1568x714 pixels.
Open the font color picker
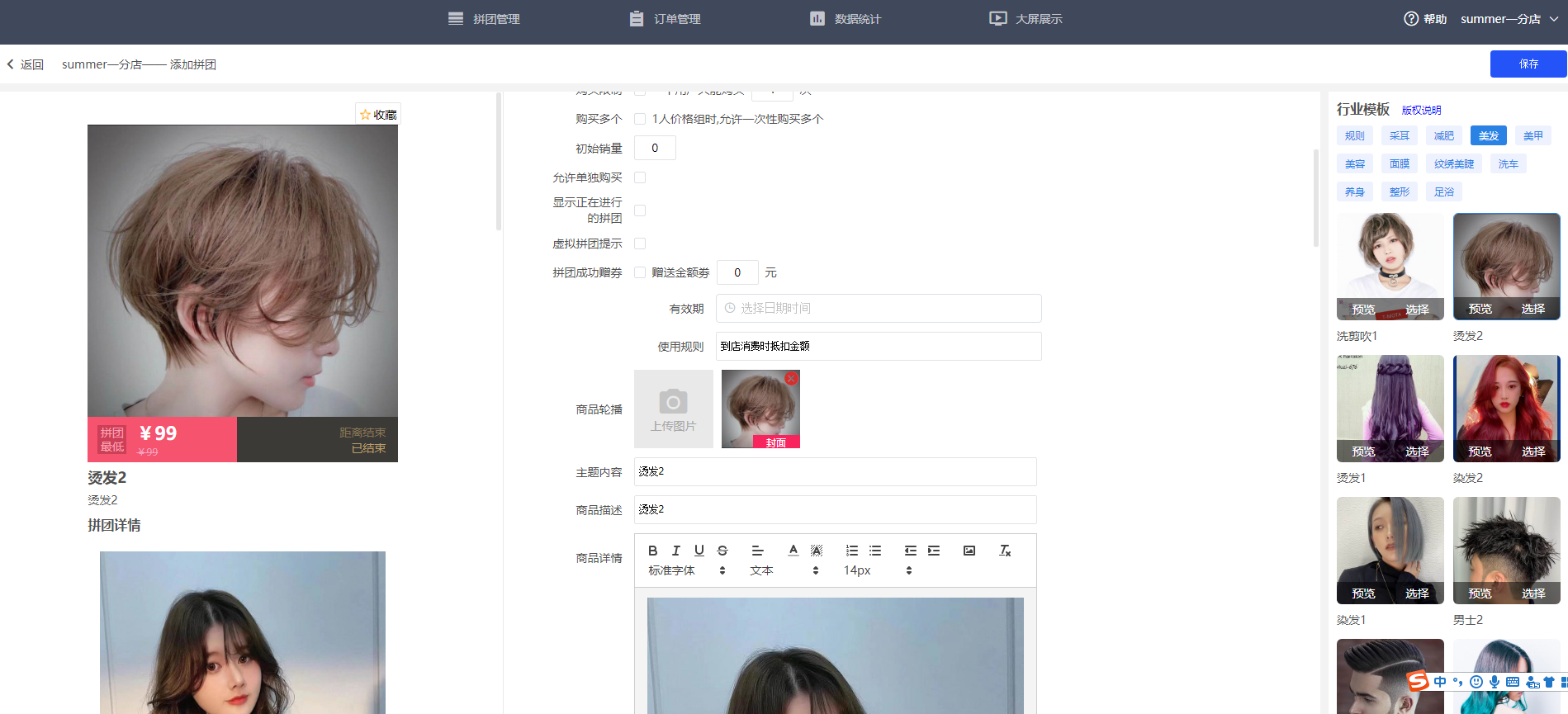[x=793, y=551]
